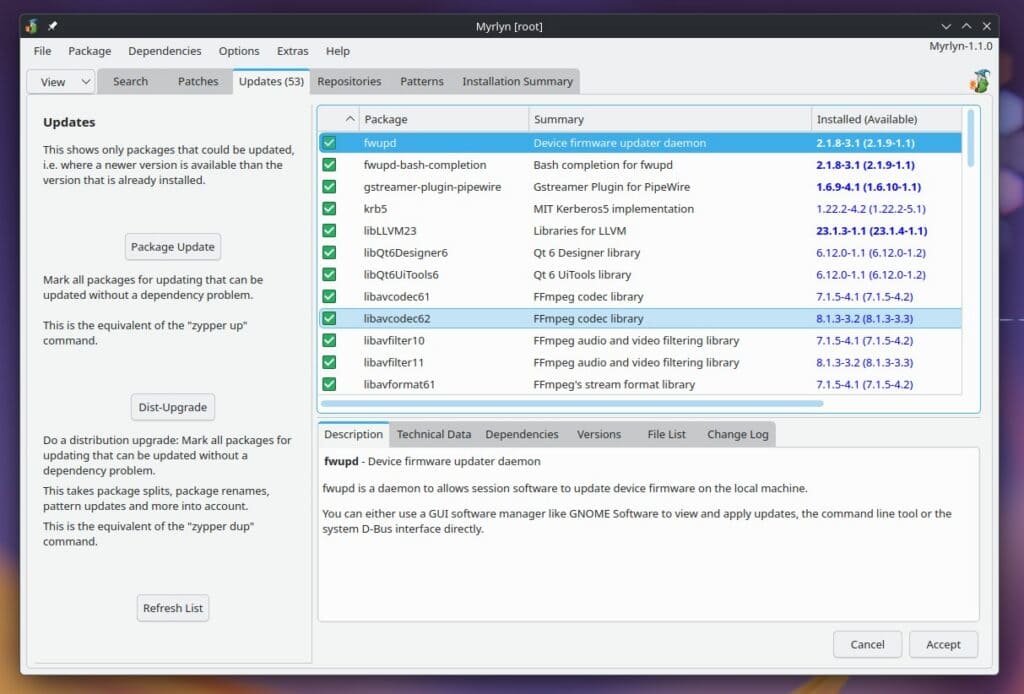1024x694 pixels.
Task: Open the Dependencies menu
Action: (x=165, y=51)
